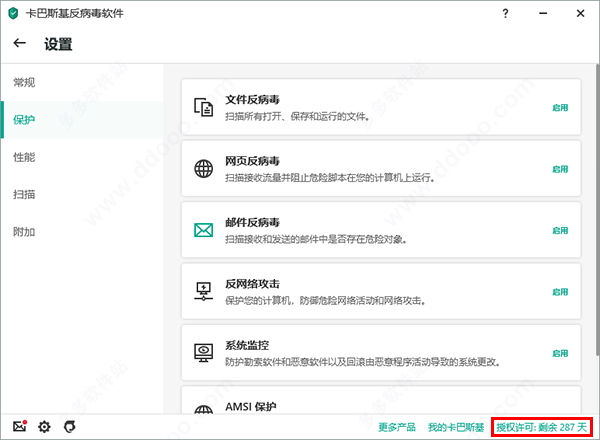Click description starting with 保护您的计算机，防御危险网络活动
Image resolution: width=600 pixels, height=440 pixels.
click(x=325, y=301)
